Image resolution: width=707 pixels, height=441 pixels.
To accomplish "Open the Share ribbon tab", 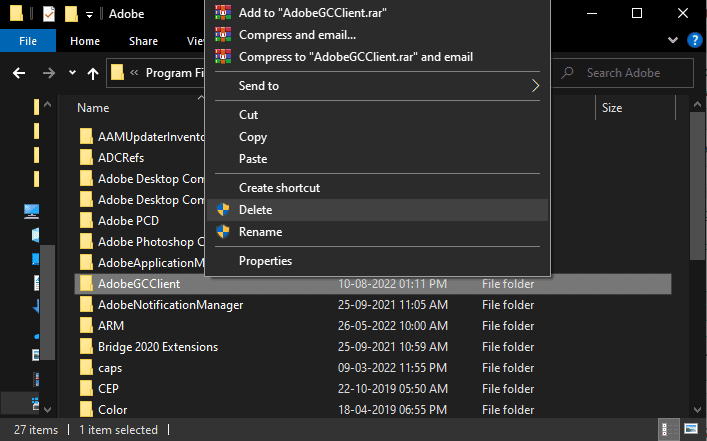I will click(x=143, y=41).
